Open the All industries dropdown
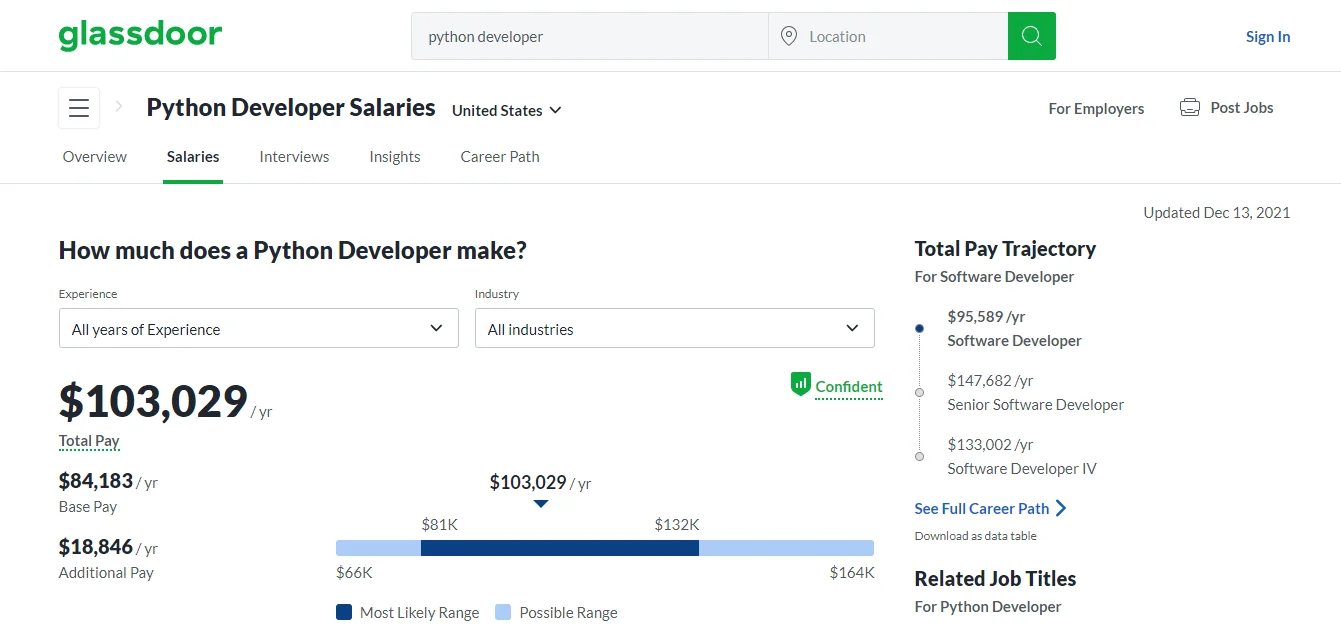Image resolution: width=1341 pixels, height=626 pixels. [674, 328]
